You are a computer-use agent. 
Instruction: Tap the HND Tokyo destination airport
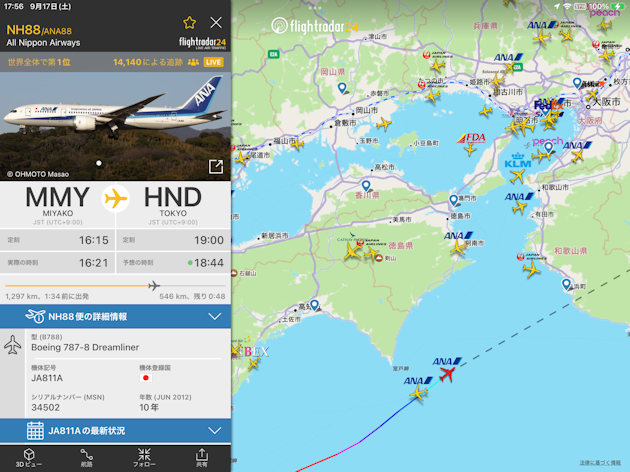click(173, 204)
